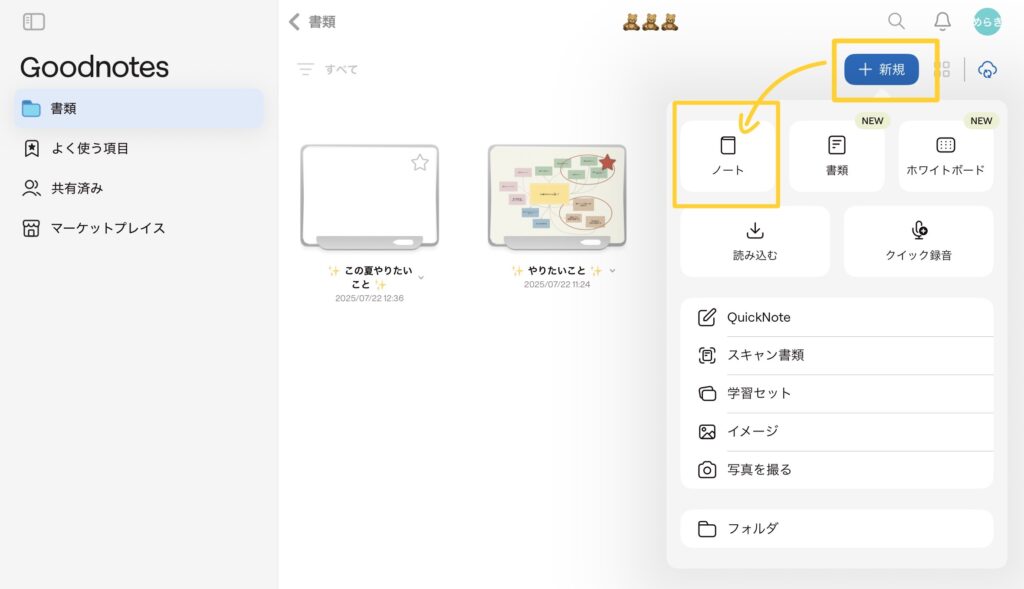Select スキャン書類 from the menu

point(765,355)
